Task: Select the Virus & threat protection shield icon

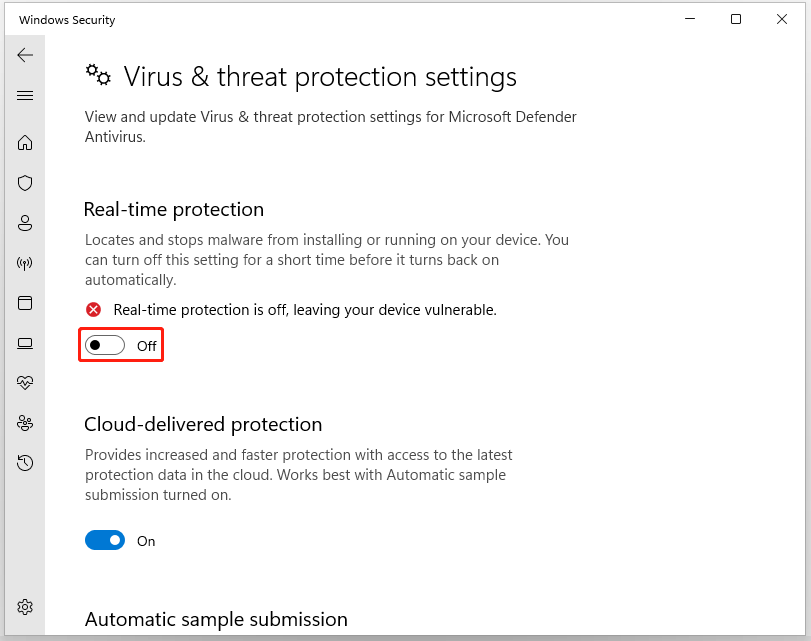Action: (x=25, y=182)
